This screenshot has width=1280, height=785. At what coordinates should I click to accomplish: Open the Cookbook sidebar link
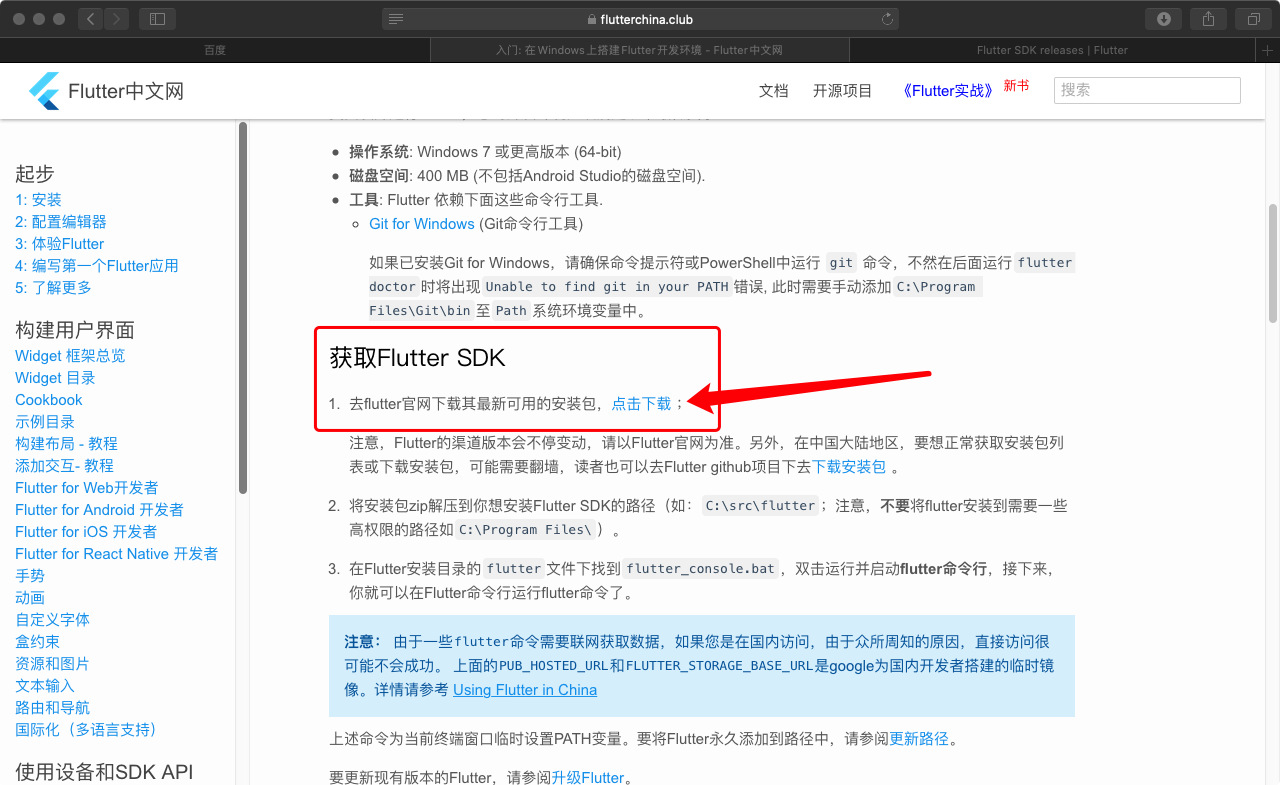49,400
